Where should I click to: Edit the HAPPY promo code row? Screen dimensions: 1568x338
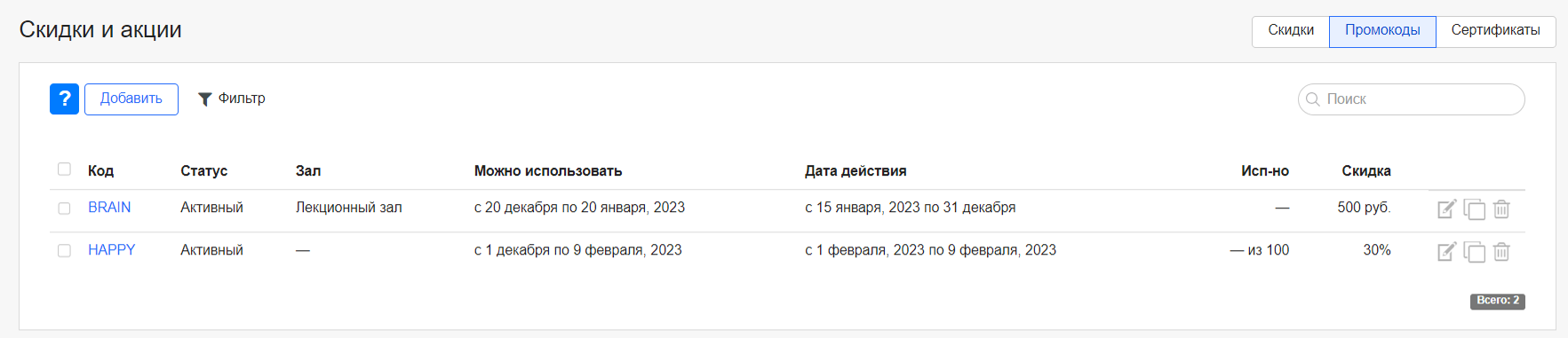tap(1446, 252)
